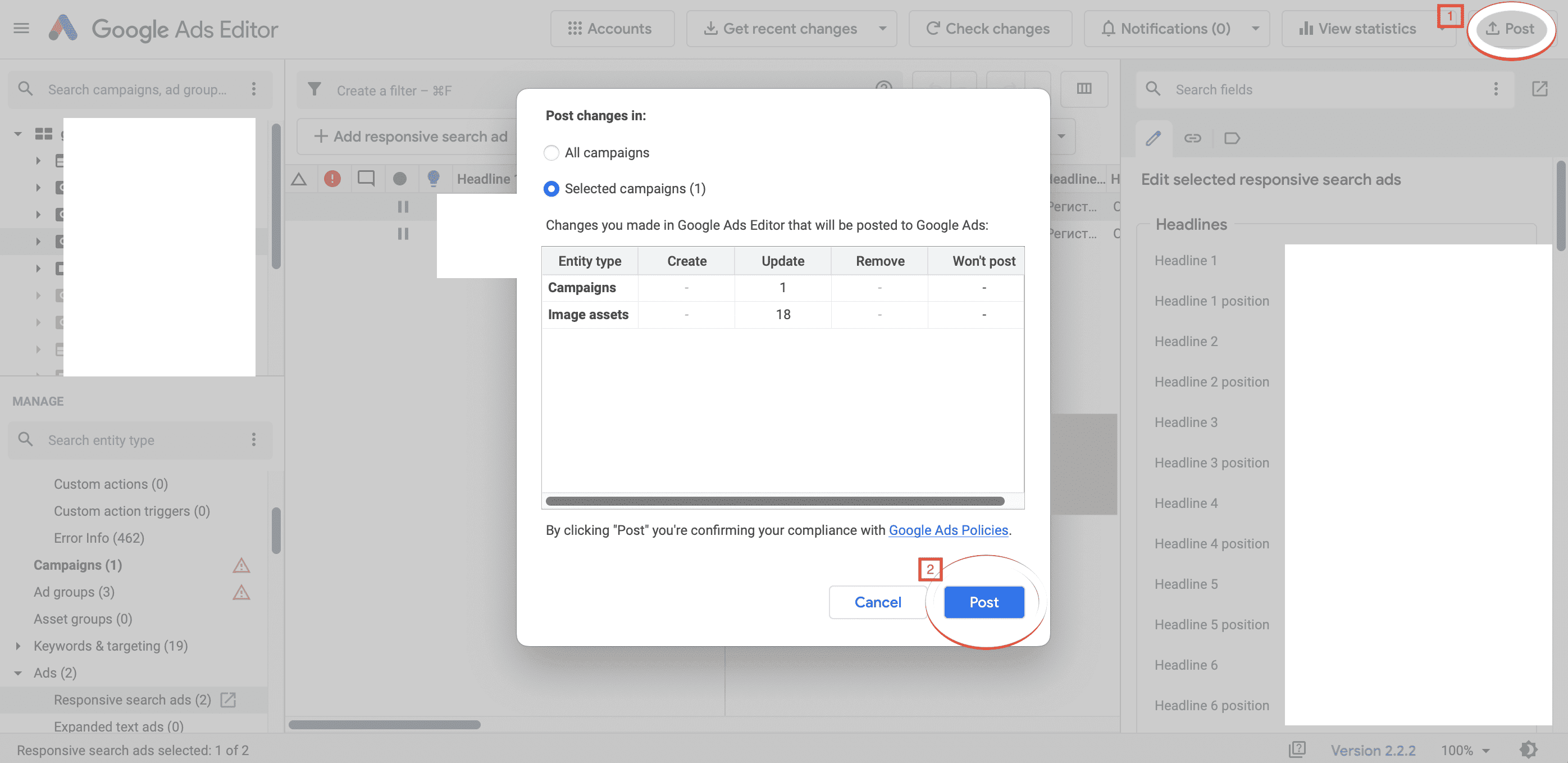Click Check changes button
The width and height of the screenshot is (1568, 763).
990,29
